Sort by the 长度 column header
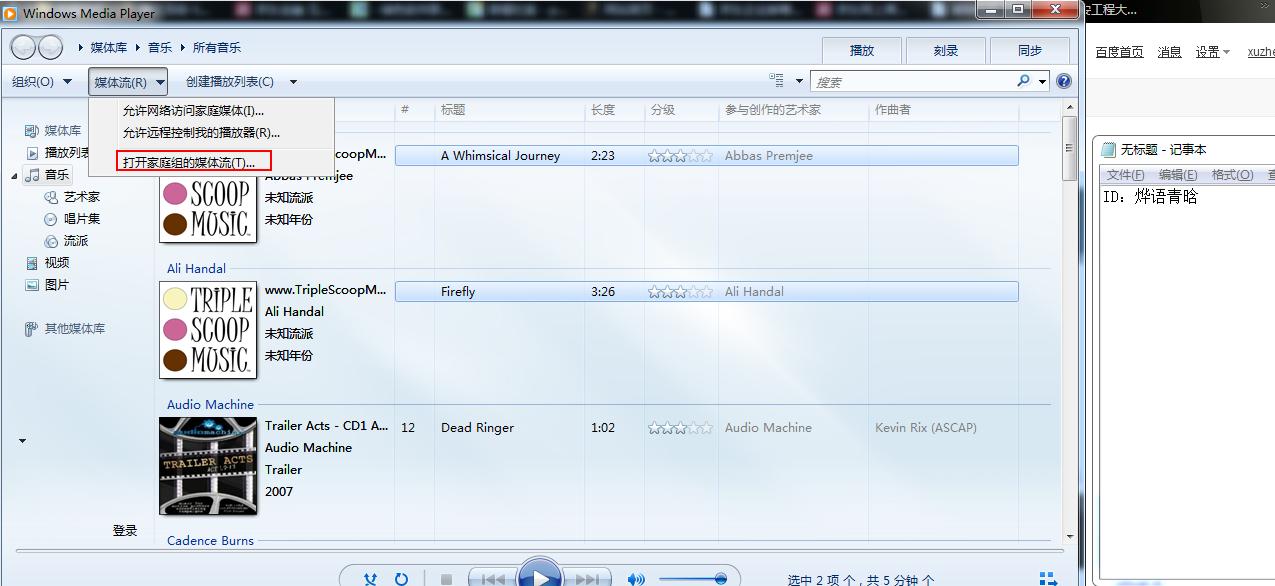 click(x=602, y=110)
